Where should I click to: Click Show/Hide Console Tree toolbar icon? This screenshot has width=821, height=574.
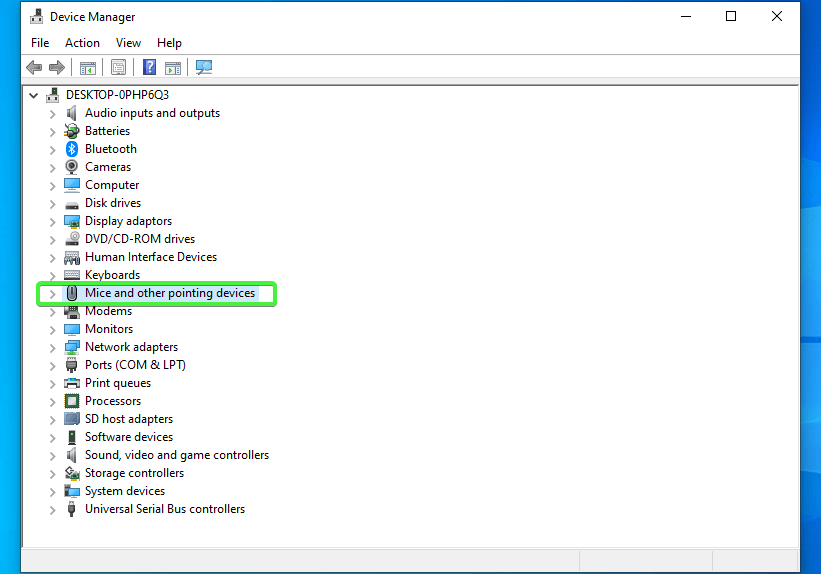87,68
